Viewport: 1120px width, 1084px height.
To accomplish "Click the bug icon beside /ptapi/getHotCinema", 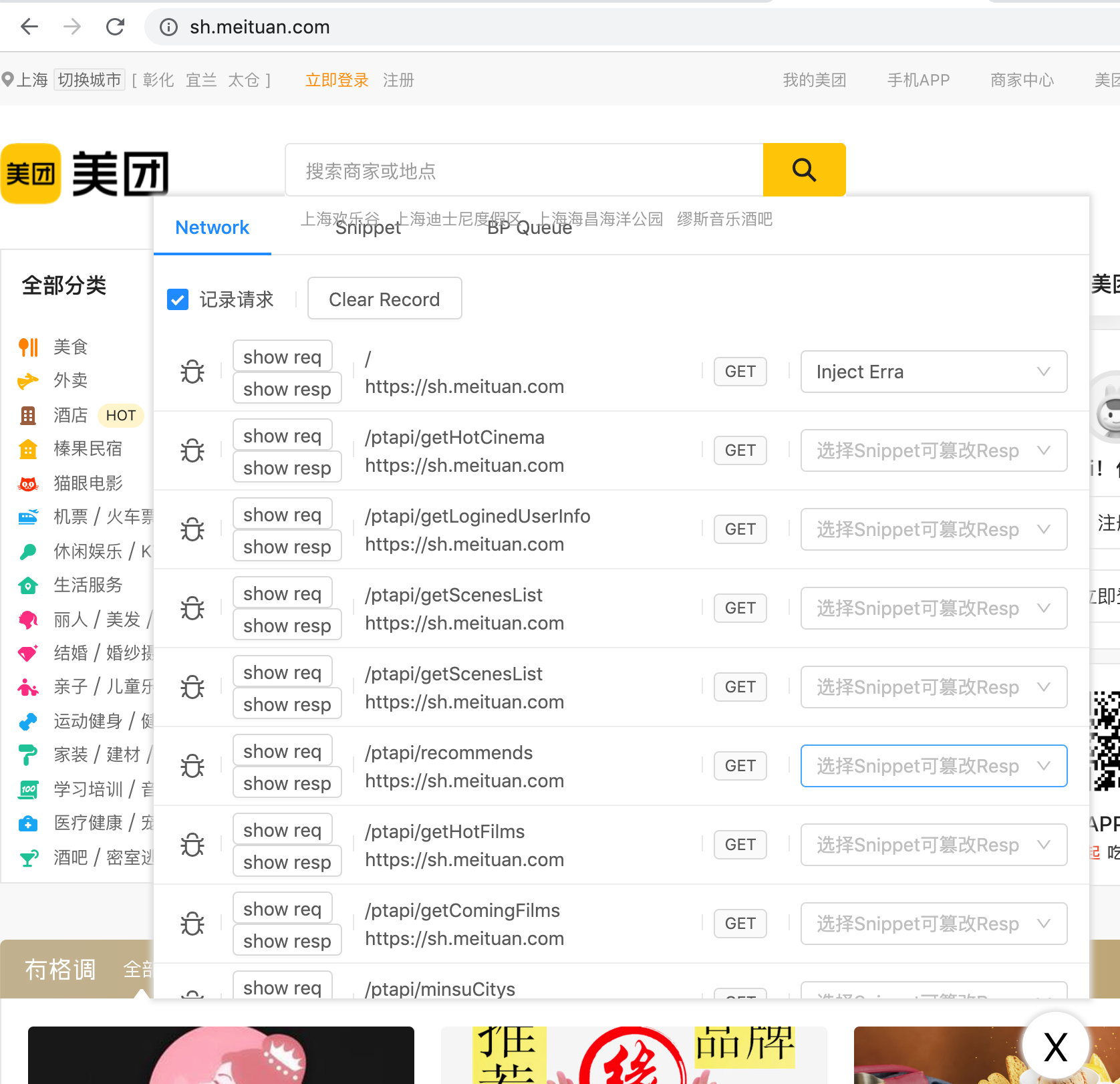I will [192, 450].
